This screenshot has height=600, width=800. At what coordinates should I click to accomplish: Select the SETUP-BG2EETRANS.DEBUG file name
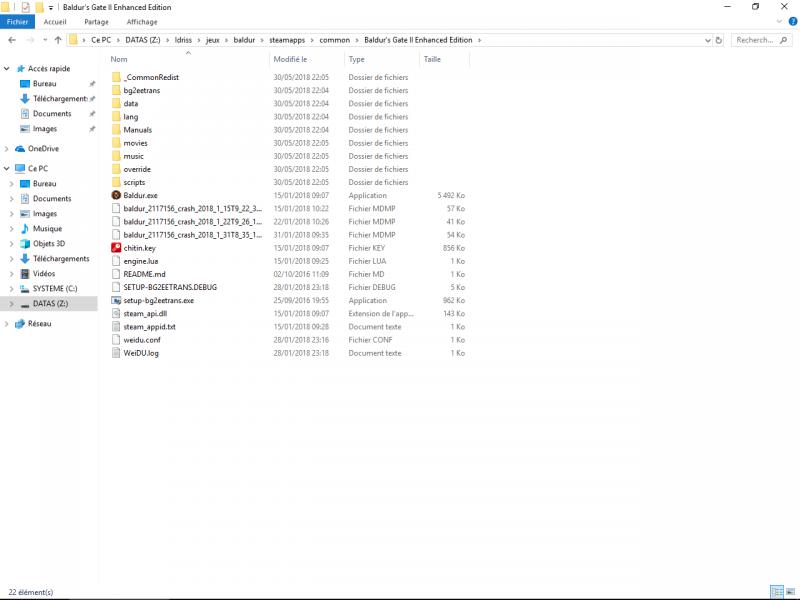coord(170,287)
